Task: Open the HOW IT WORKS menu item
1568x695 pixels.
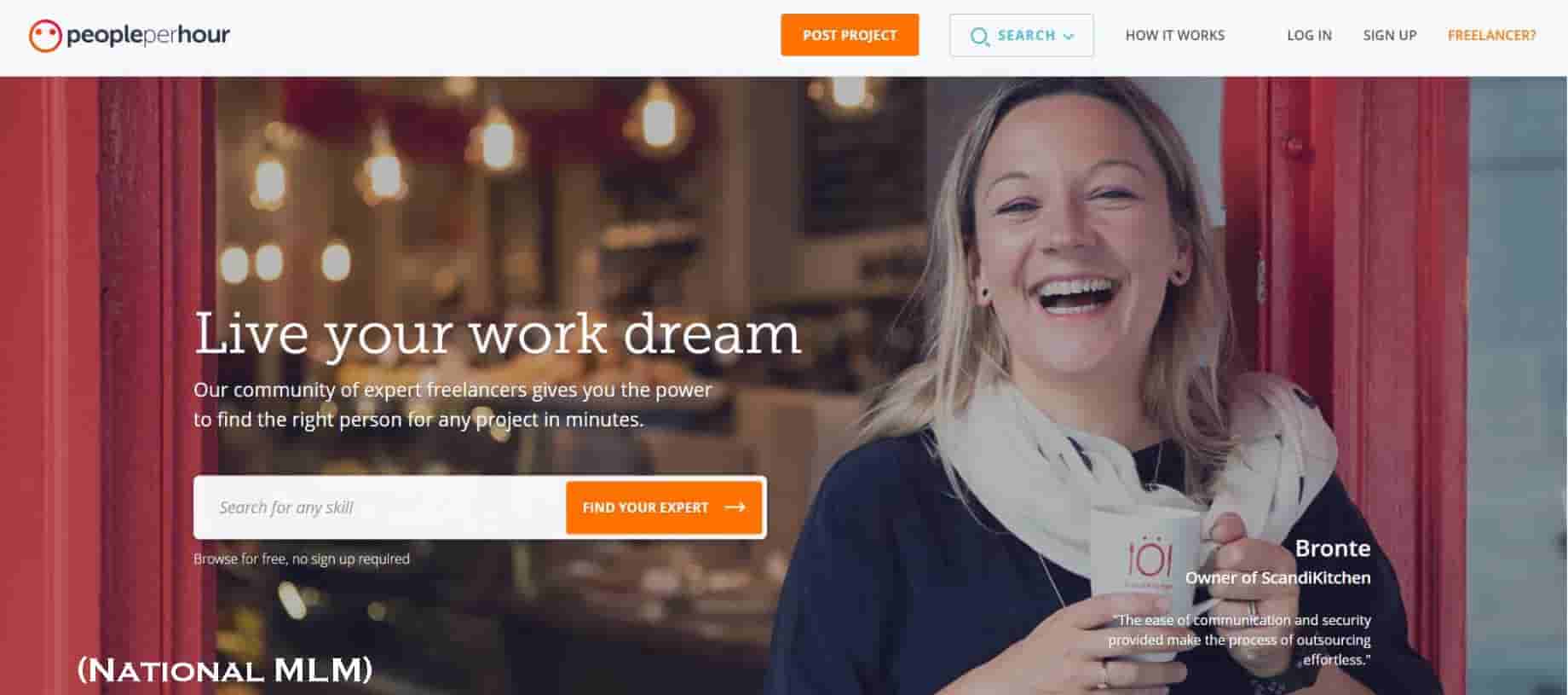Action: [1174, 36]
